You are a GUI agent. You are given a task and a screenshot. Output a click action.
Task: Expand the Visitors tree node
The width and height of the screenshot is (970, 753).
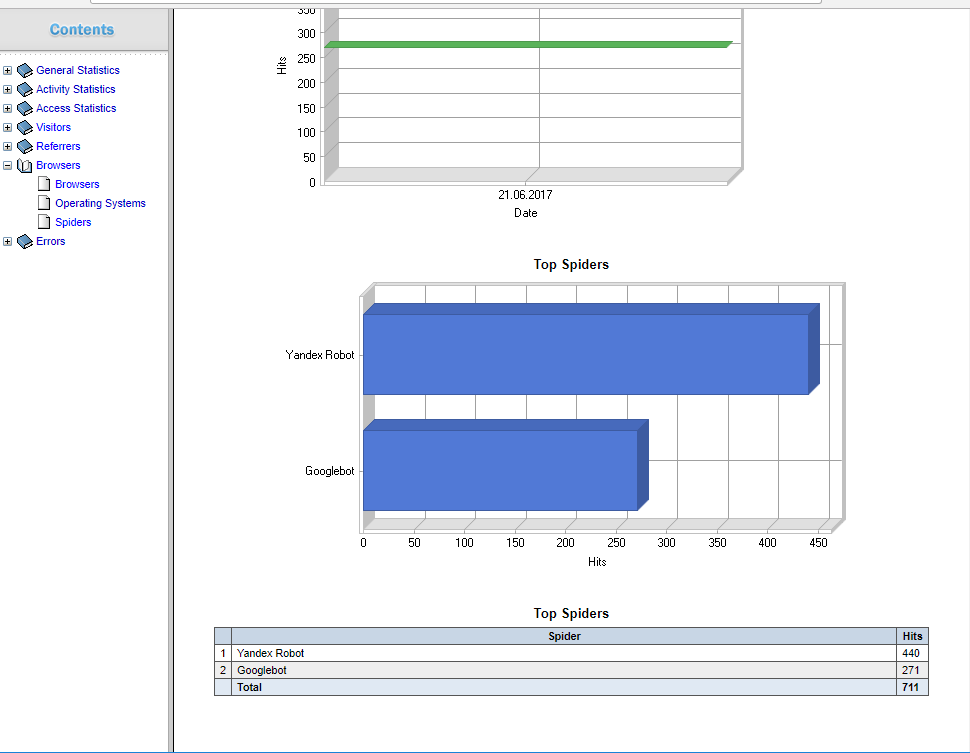point(8,128)
